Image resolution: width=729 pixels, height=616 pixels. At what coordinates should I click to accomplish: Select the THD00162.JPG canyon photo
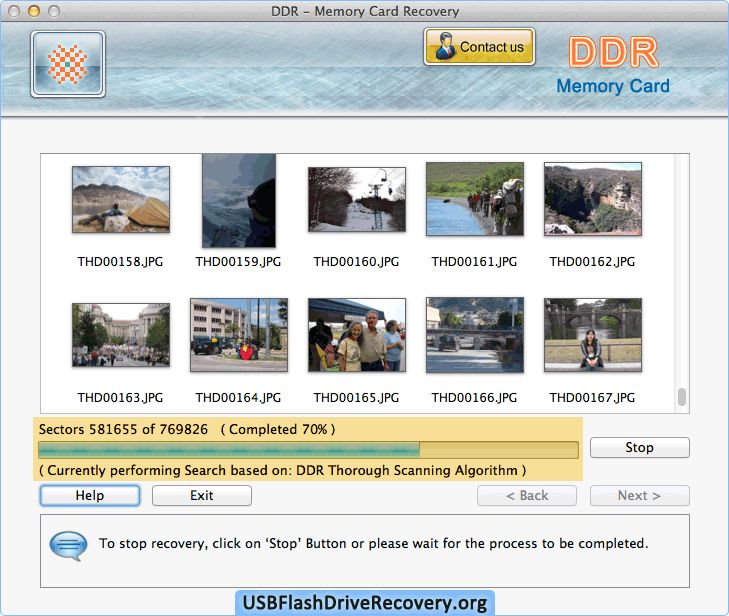point(593,200)
